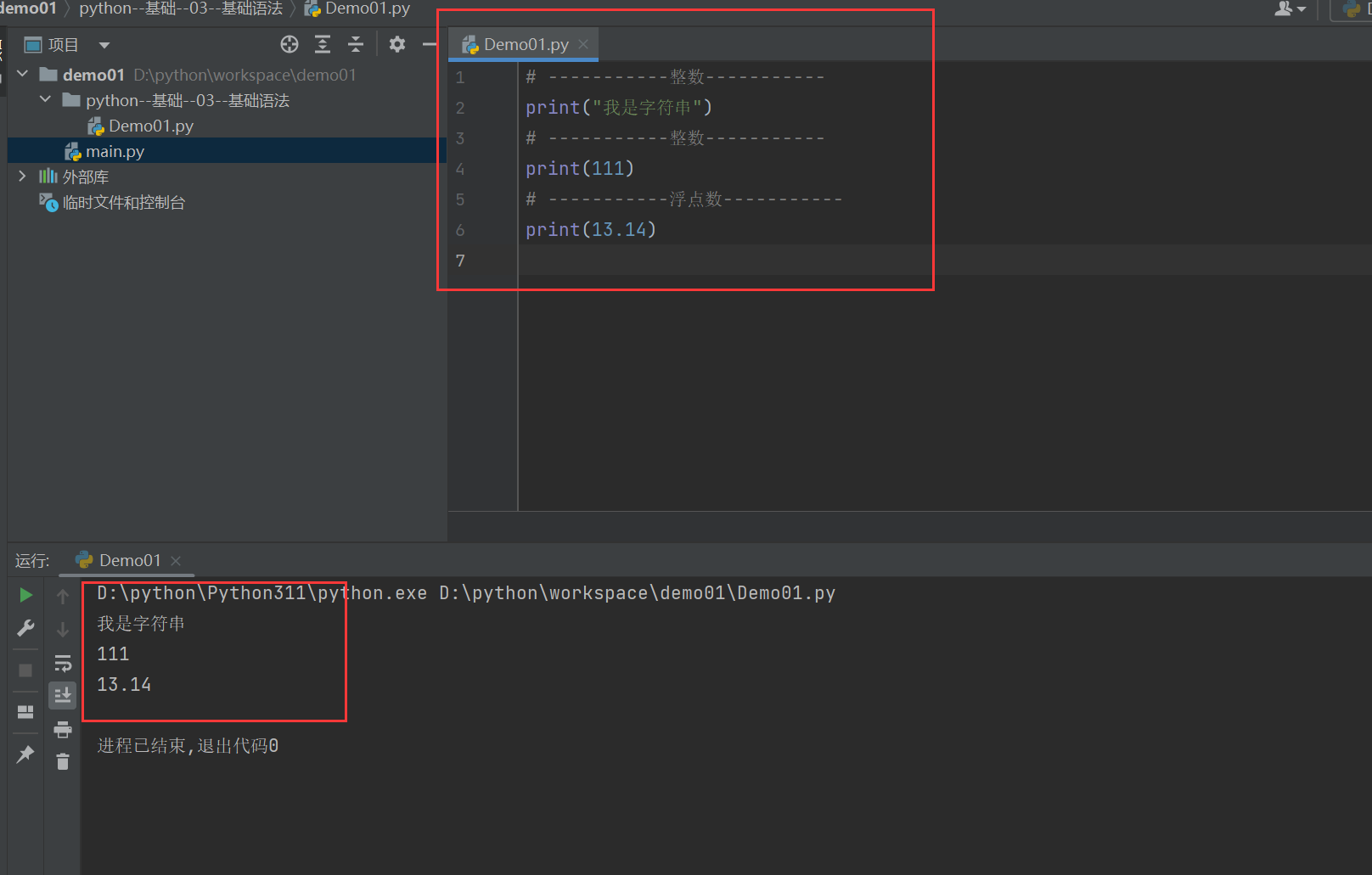
Task: Collapse the python--基础--03--基础语法 folder
Action: pyautogui.click(x=45, y=100)
